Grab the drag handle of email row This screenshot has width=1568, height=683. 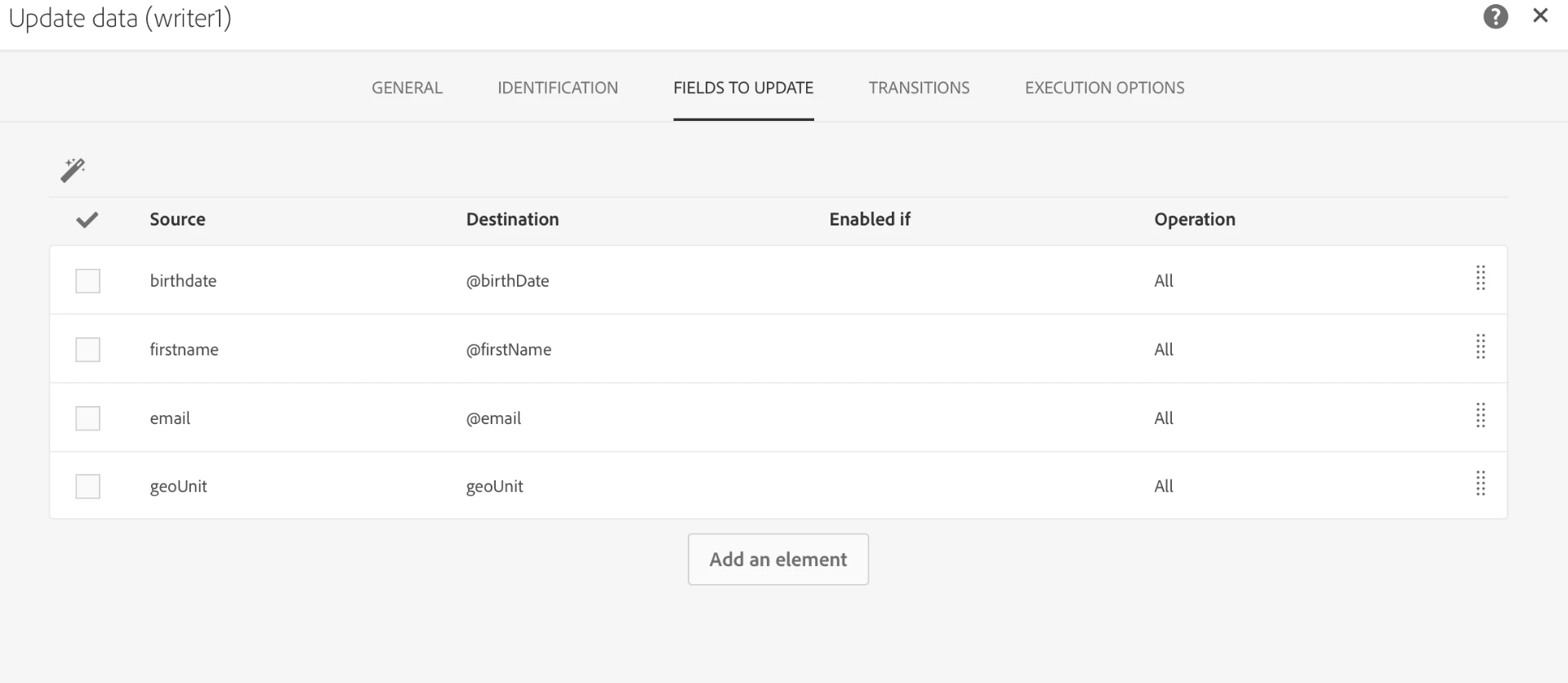point(1480,416)
